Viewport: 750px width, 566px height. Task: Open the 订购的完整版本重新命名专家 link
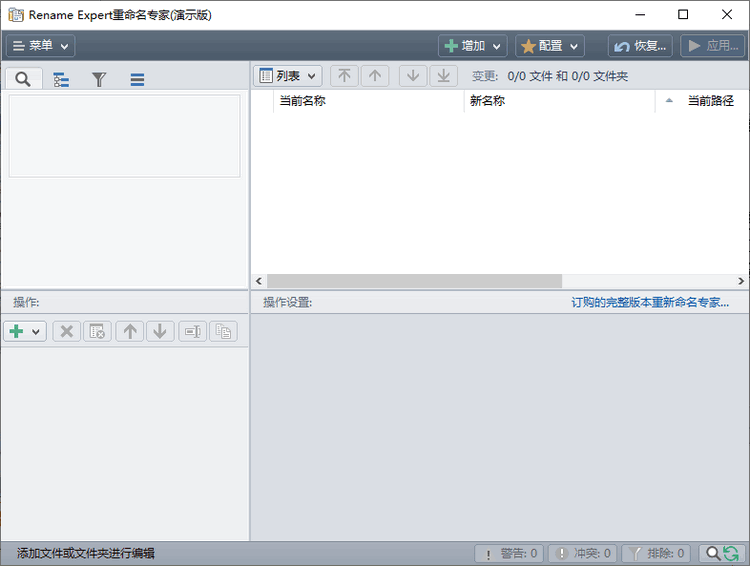pos(650,302)
